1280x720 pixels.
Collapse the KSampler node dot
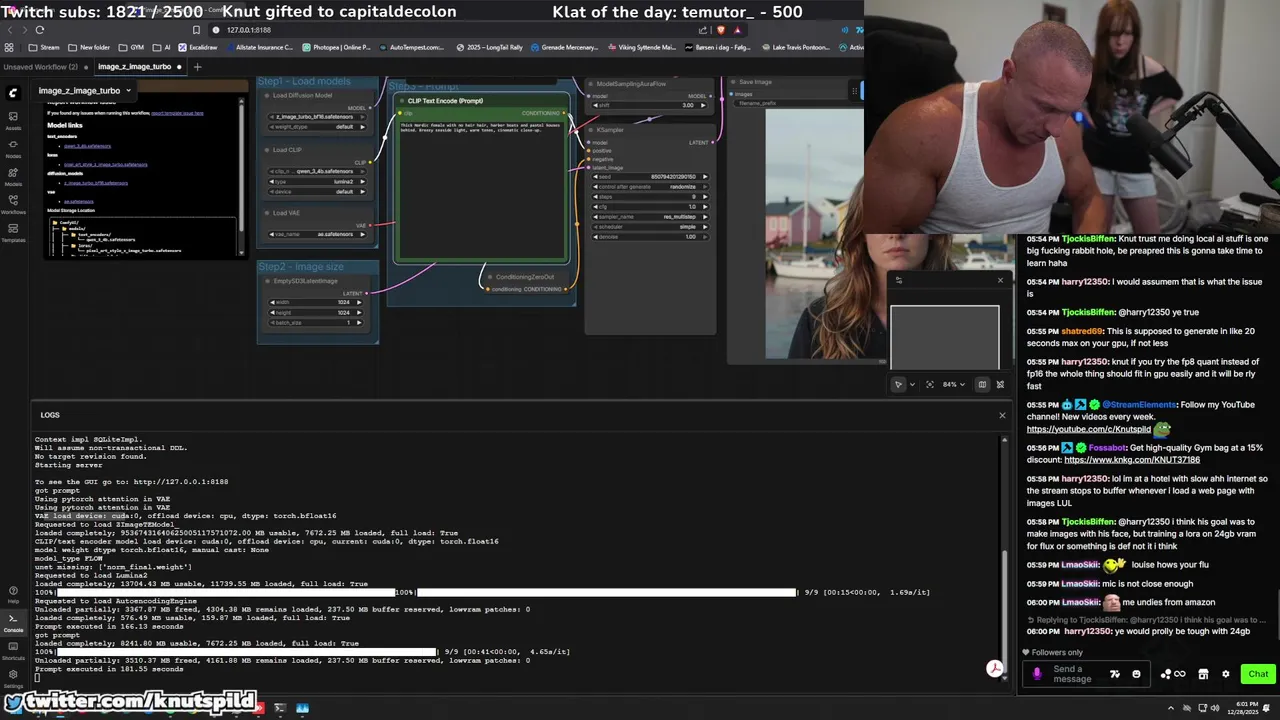pos(592,130)
